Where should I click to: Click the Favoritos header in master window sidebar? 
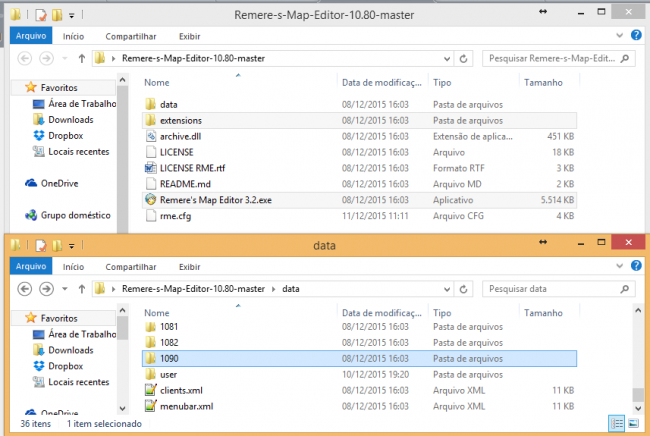tap(59, 87)
